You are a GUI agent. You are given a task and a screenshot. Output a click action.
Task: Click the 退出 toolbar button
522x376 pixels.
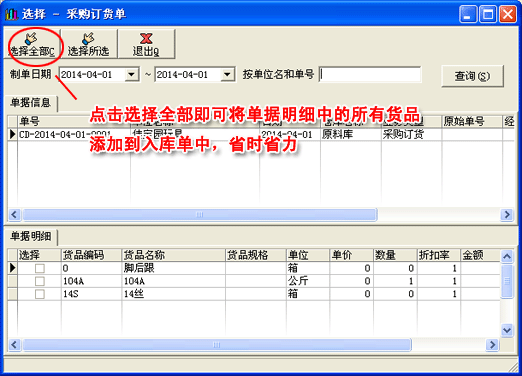pos(146,44)
